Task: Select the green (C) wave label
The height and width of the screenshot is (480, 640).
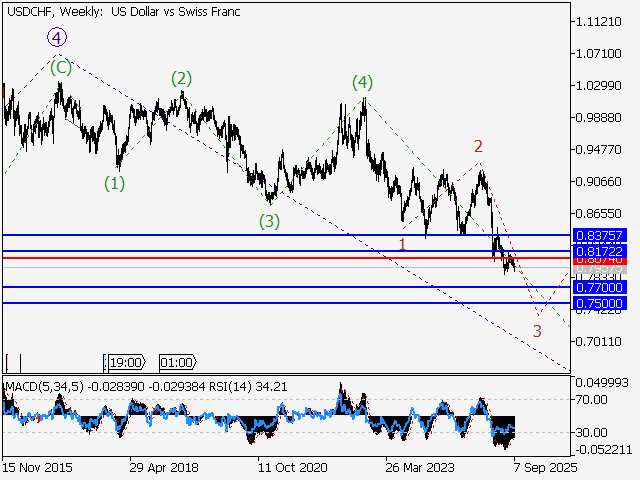Action: [x=60, y=67]
